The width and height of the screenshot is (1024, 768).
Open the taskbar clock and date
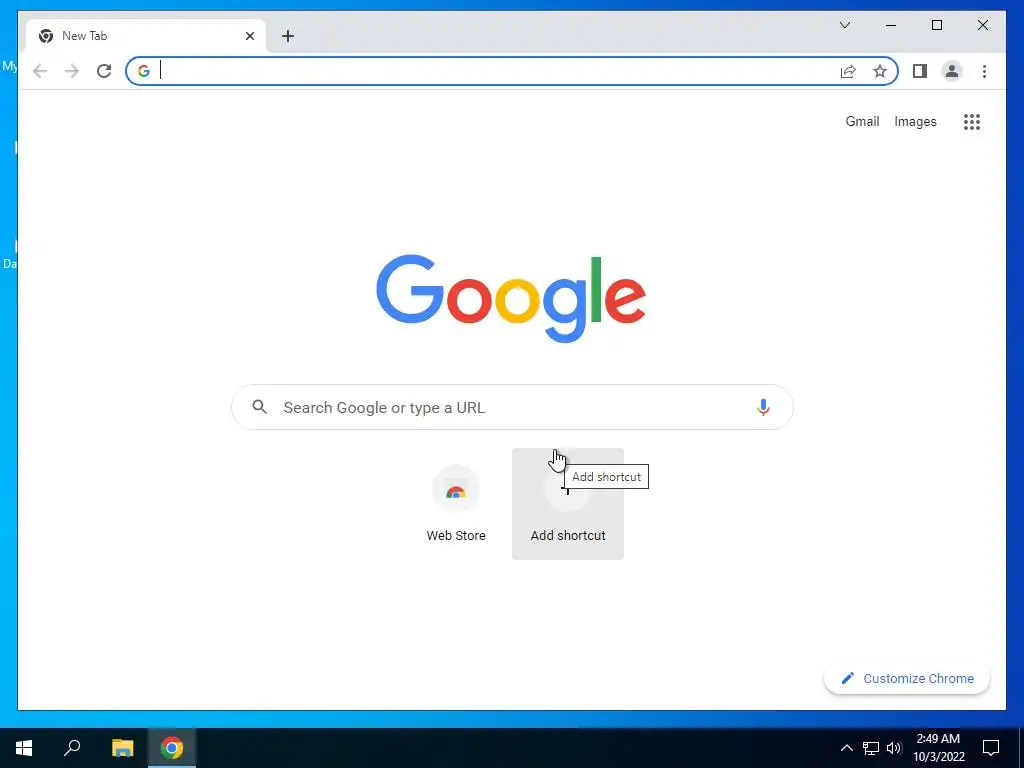(938, 748)
